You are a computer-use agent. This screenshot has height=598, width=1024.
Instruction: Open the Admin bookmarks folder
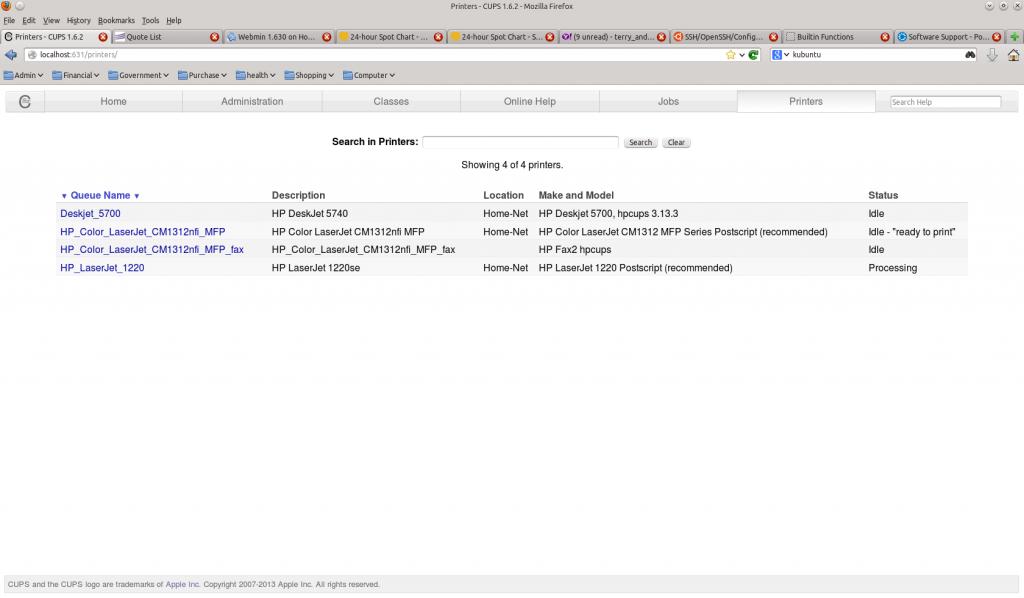(24, 75)
